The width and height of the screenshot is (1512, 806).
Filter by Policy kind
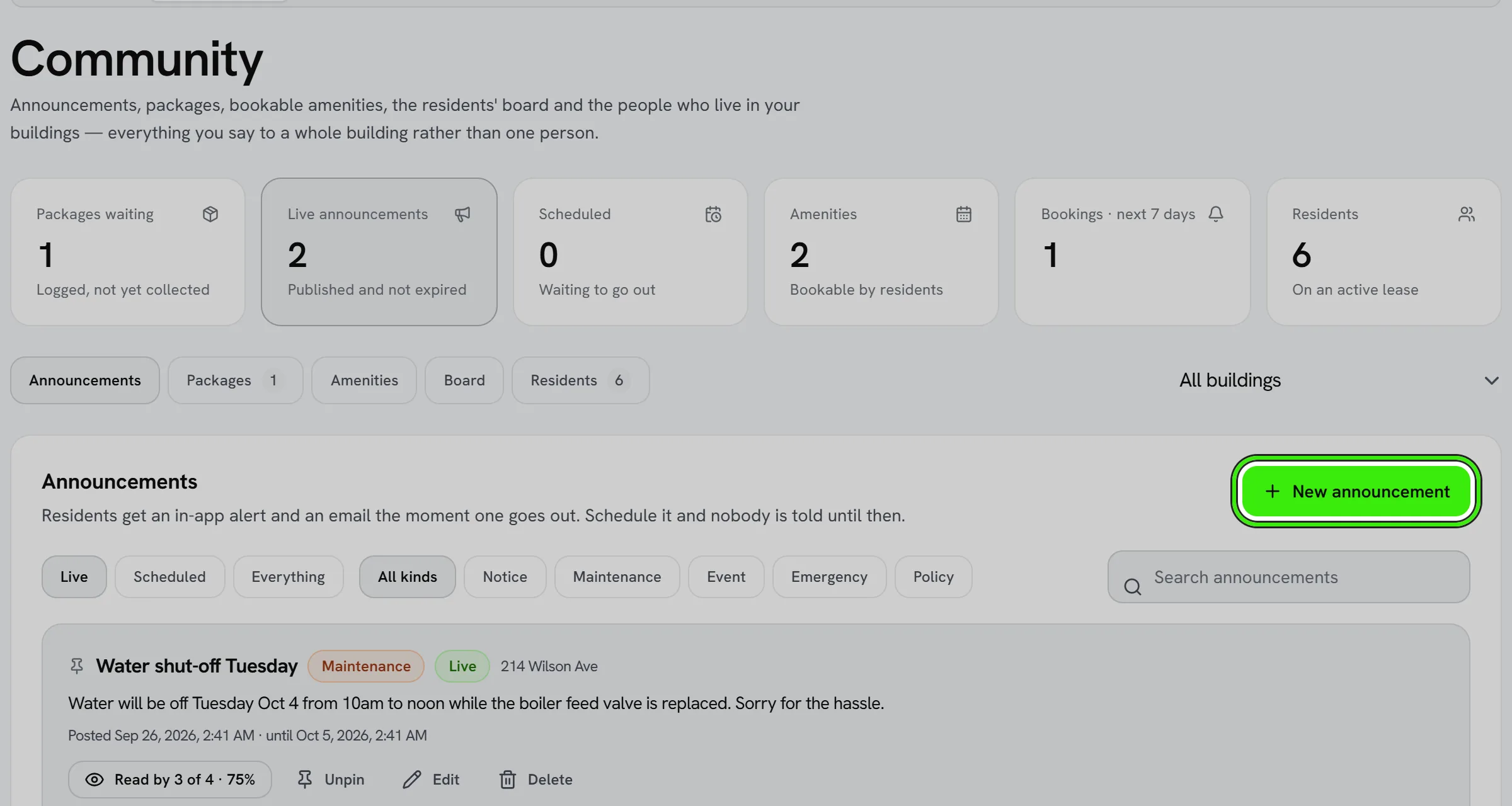(x=934, y=577)
